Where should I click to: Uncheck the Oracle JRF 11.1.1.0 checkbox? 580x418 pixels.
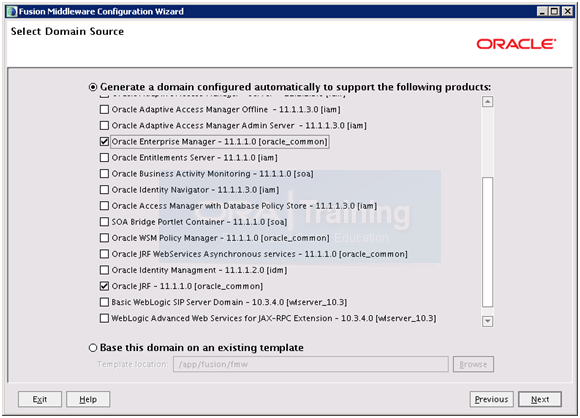coord(104,286)
